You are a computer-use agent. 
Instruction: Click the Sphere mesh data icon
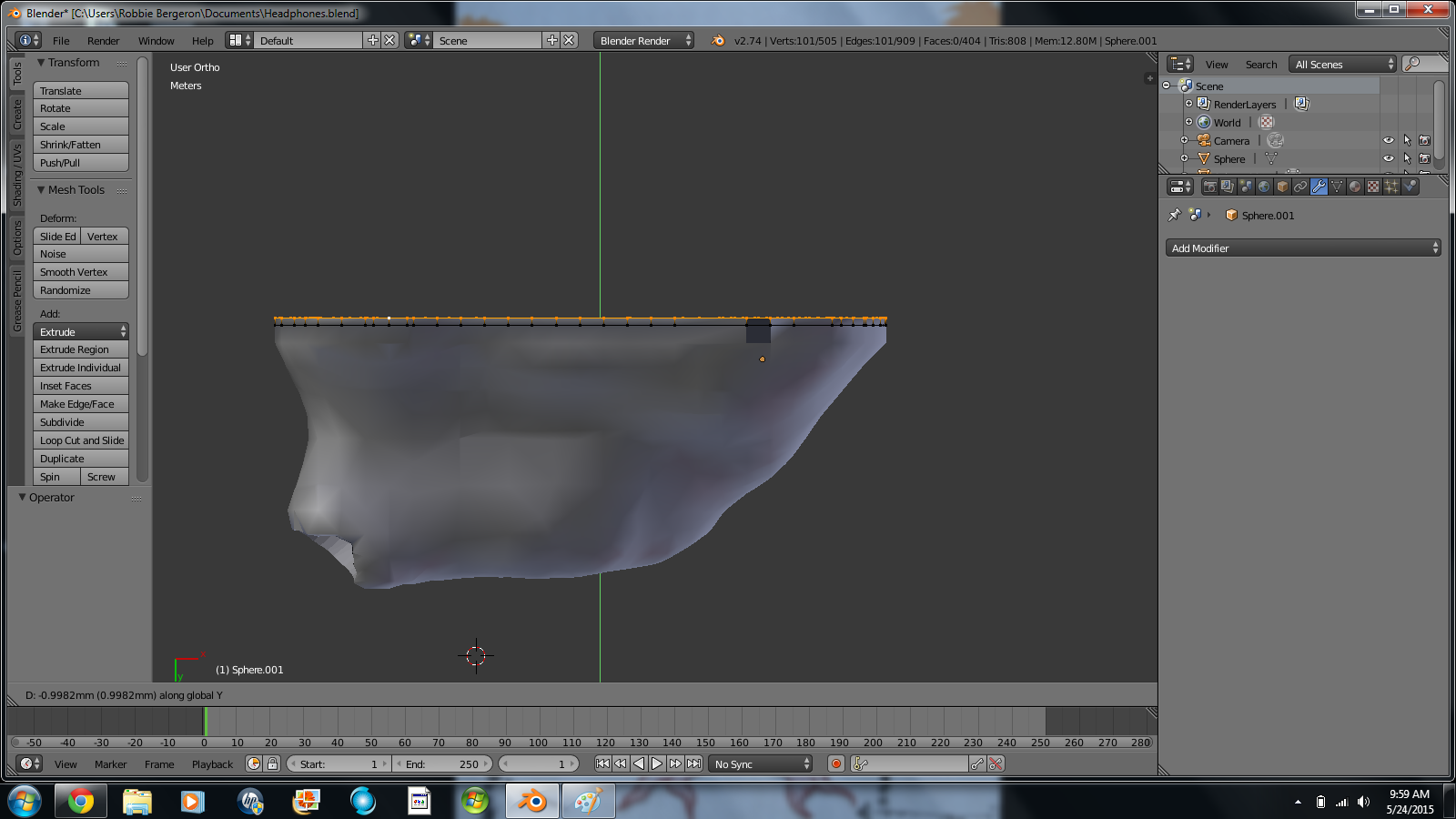click(1271, 158)
